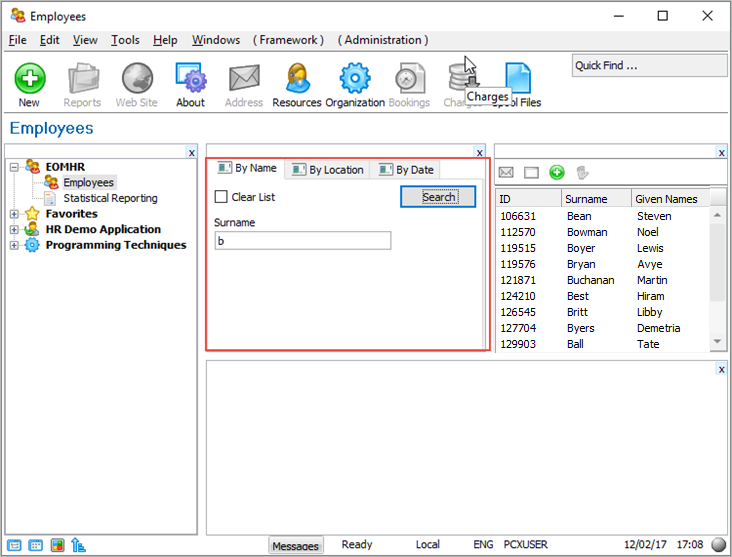Click gray sphere indicator in status bar
Screen dimensions: 732x557
click(x=718, y=544)
